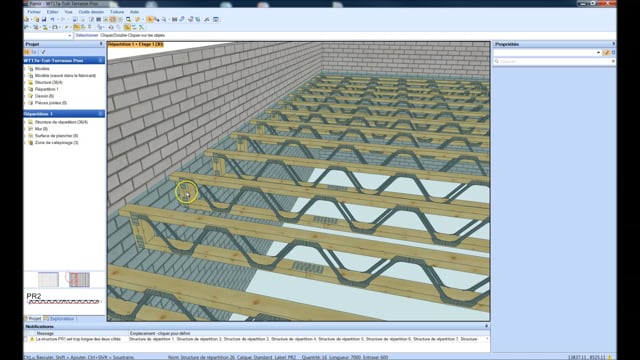Click the search field in Propriétés panel
This screenshot has height=360, width=640.
(x=554, y=61)
